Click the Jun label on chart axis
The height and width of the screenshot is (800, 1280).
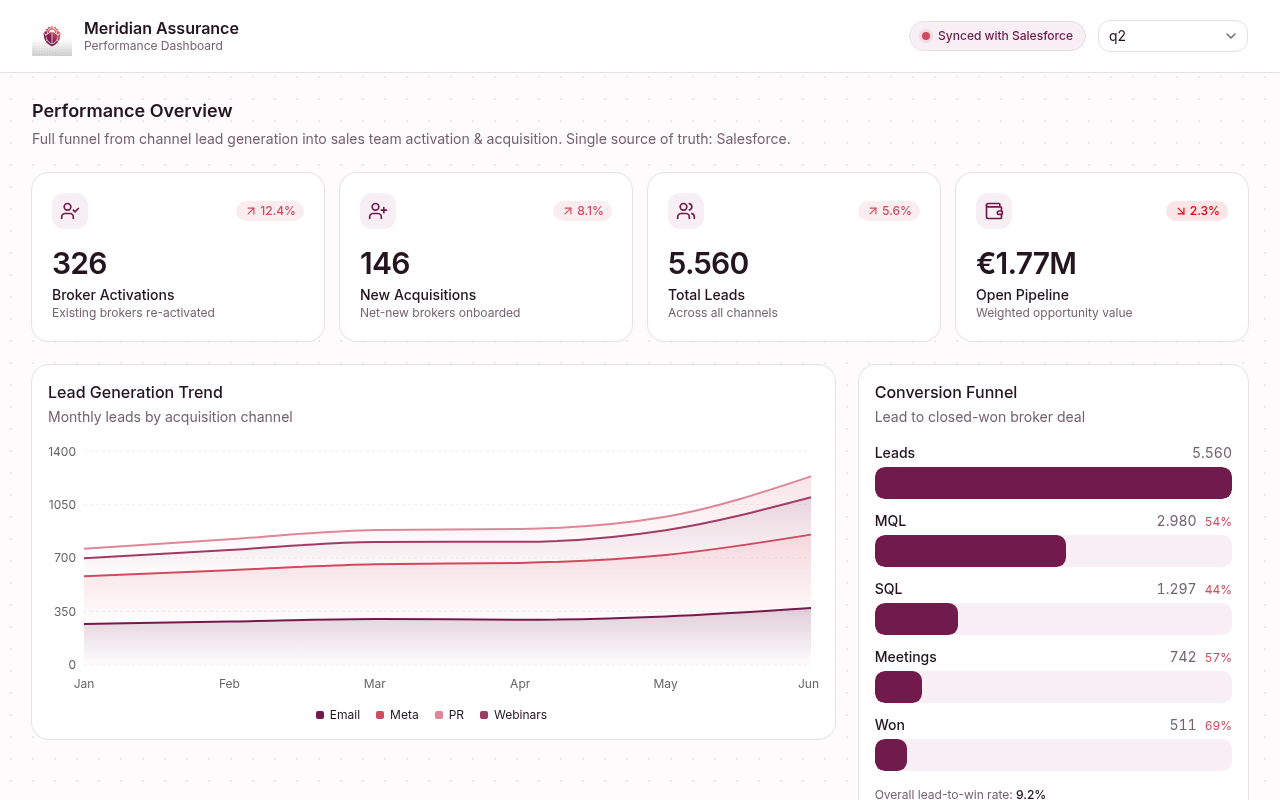point(809,684)
